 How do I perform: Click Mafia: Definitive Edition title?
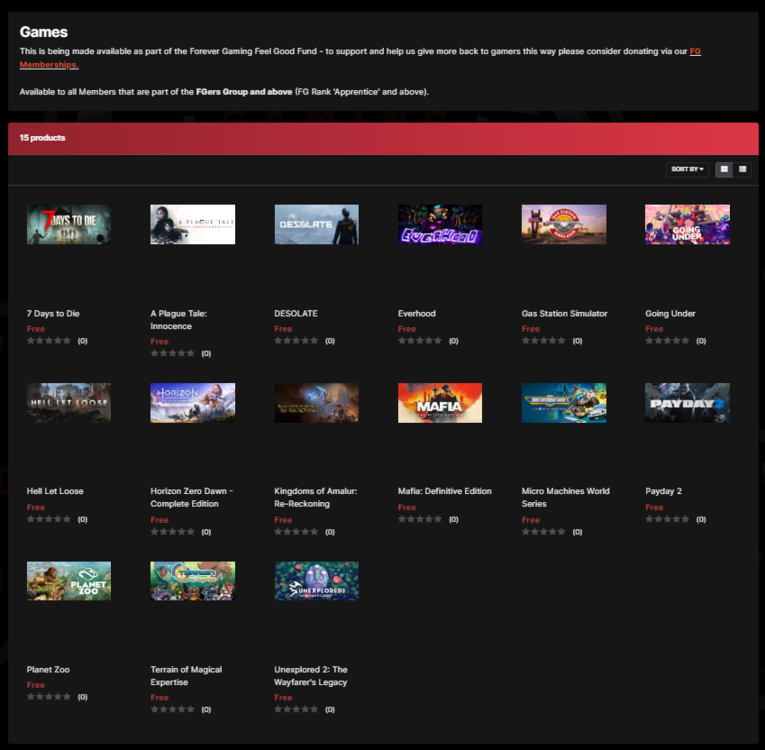click(444, 491)
